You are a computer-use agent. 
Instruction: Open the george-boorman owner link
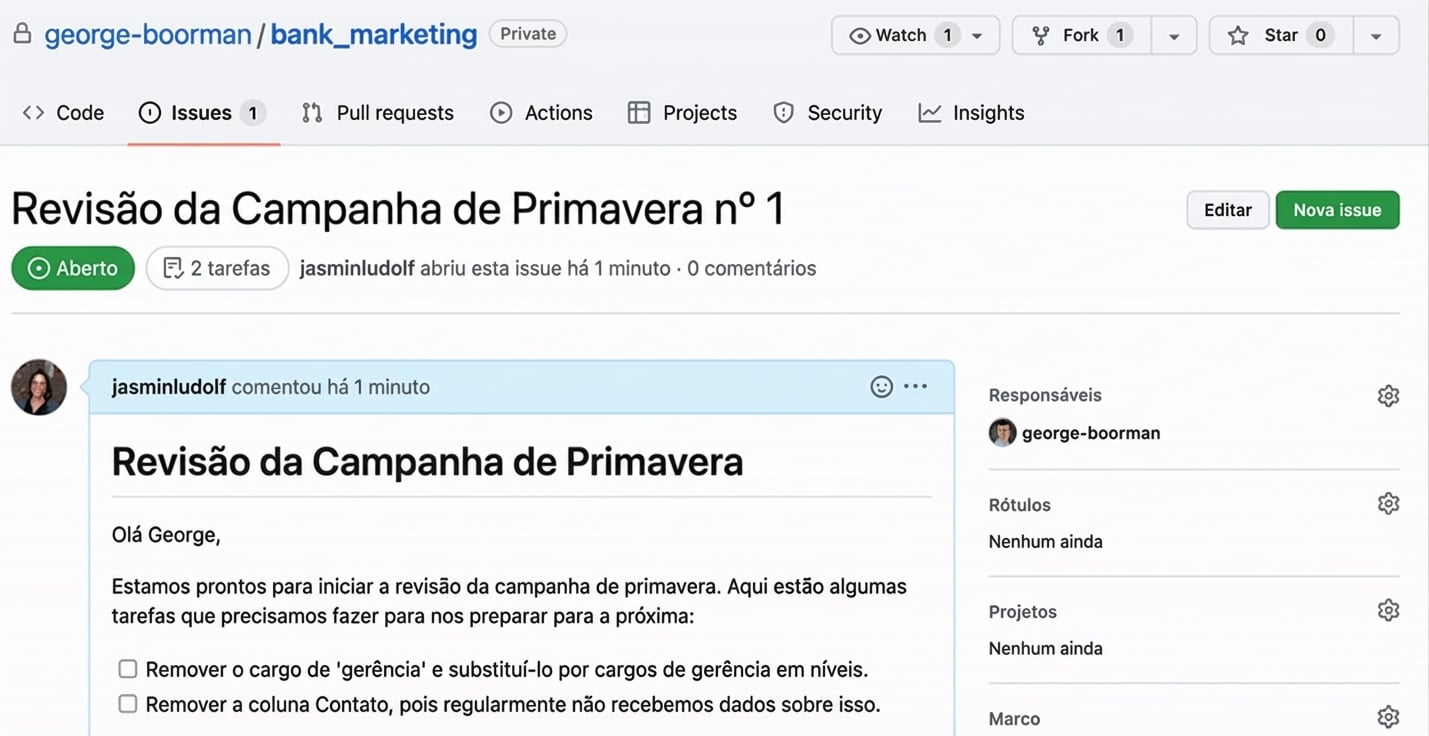[x=148, y=34]
